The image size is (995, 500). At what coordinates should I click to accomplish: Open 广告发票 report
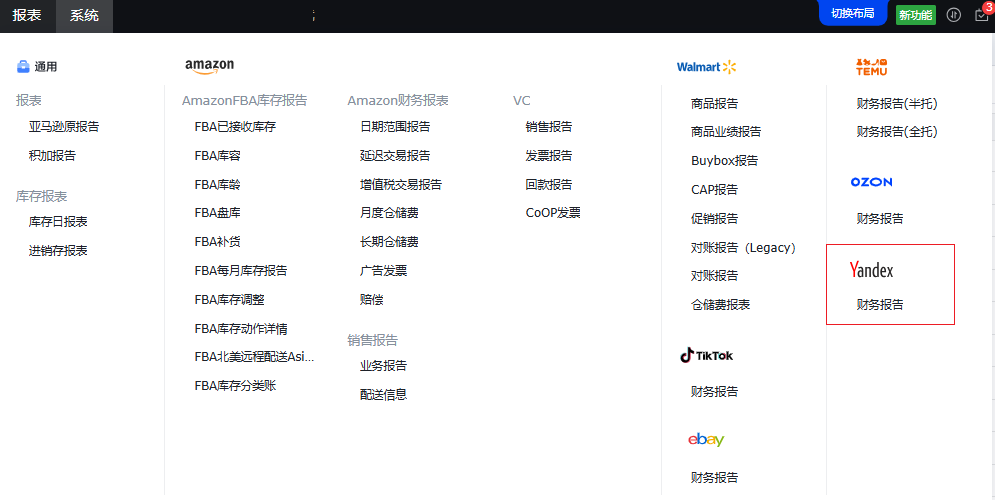pyautogui.click(x=384, y=271)
